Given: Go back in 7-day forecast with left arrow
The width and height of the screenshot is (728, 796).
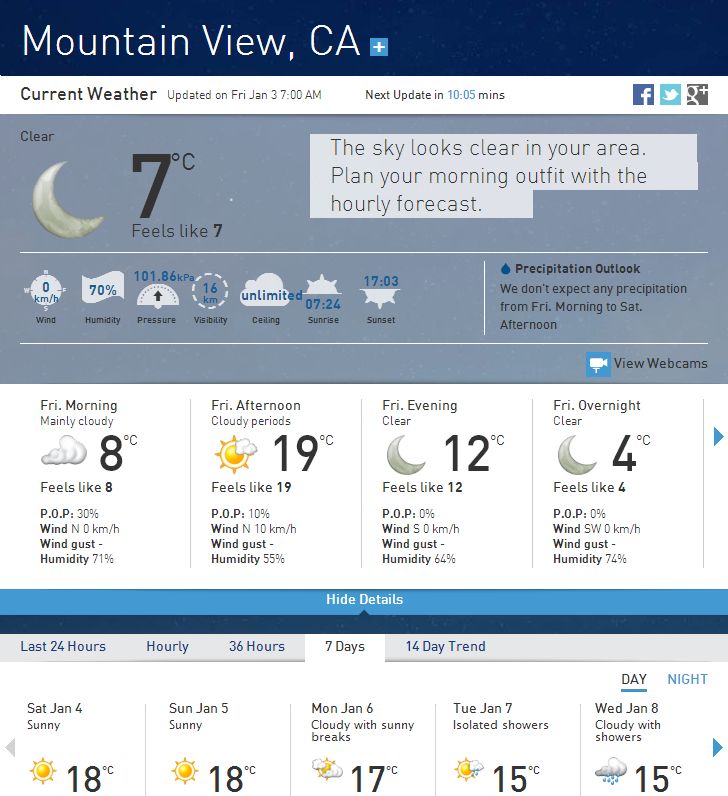Looking at the screenshot, I should click(11, 748).
